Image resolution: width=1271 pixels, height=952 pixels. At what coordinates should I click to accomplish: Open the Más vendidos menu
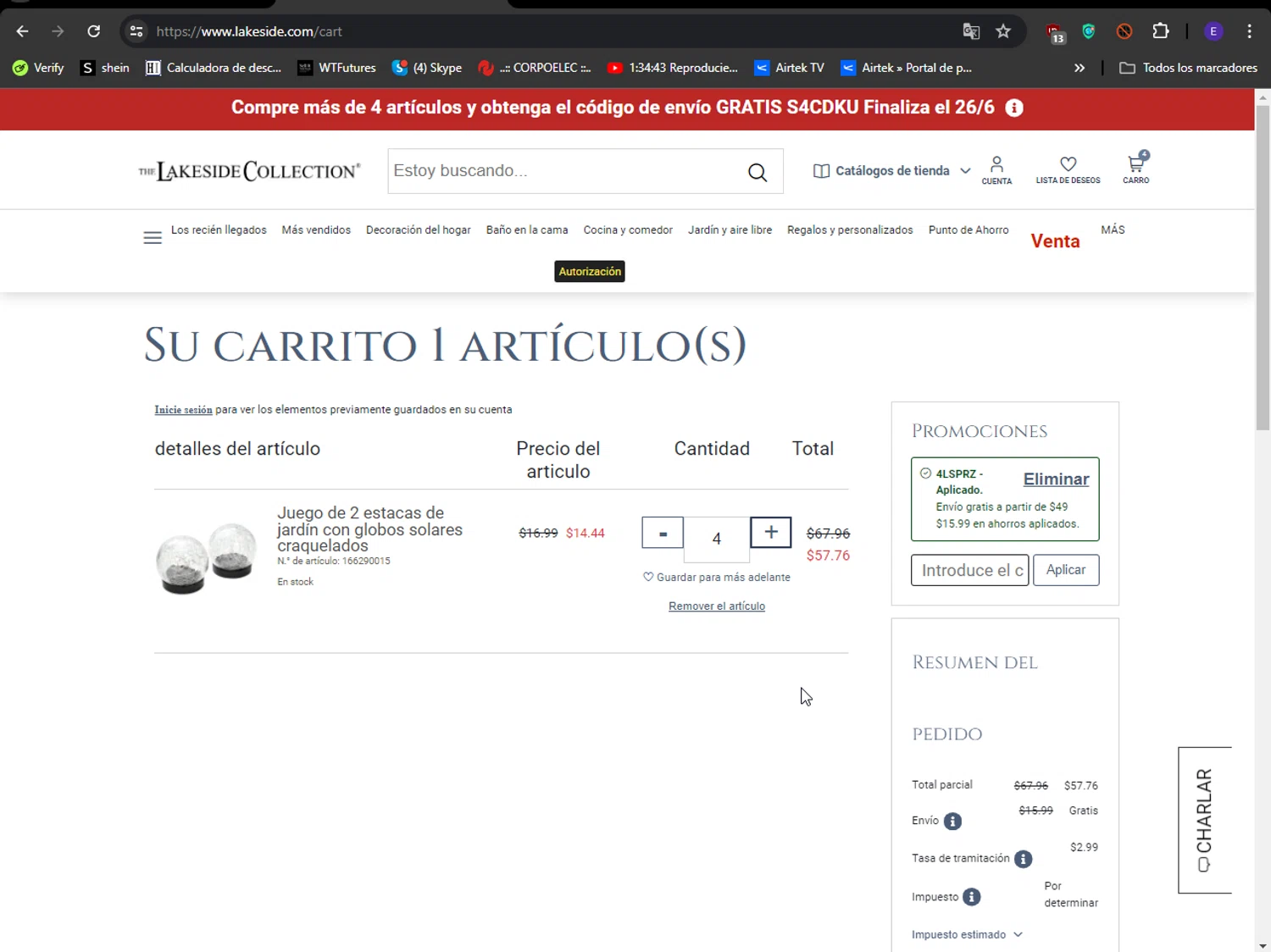pos(316,230)
